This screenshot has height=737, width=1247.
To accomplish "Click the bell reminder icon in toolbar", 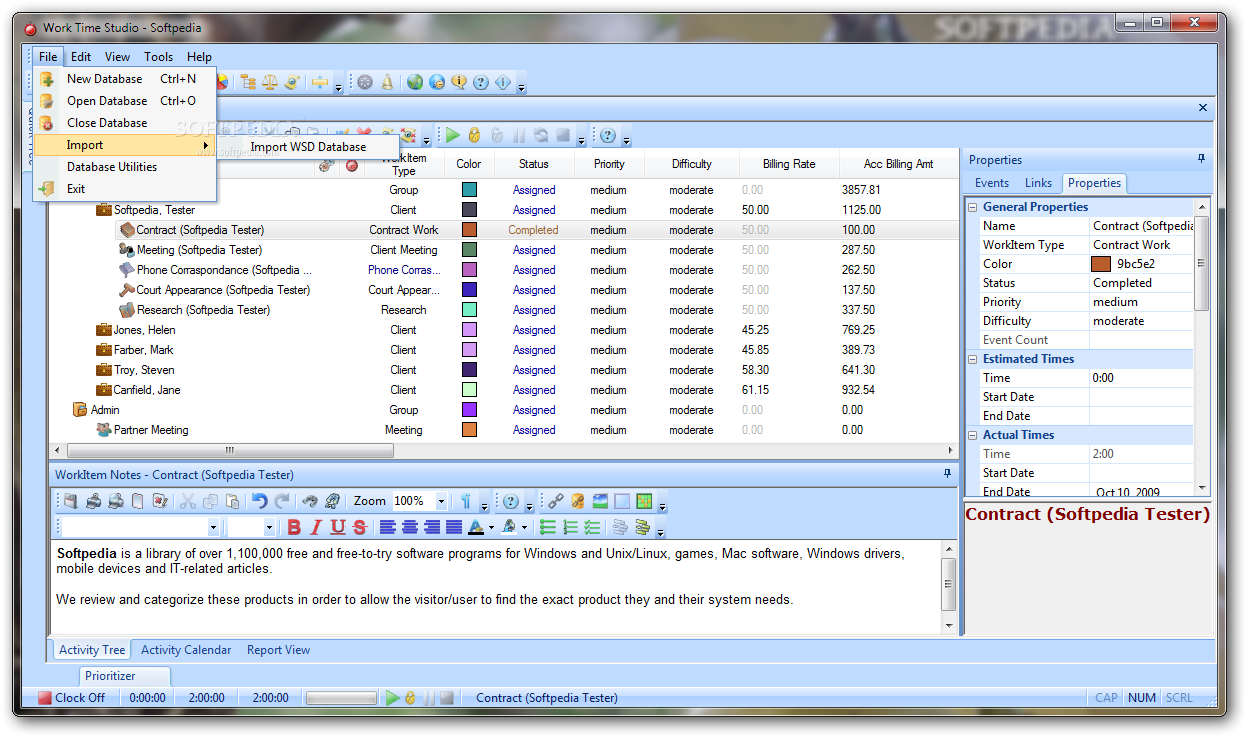I will pos(387,82).
